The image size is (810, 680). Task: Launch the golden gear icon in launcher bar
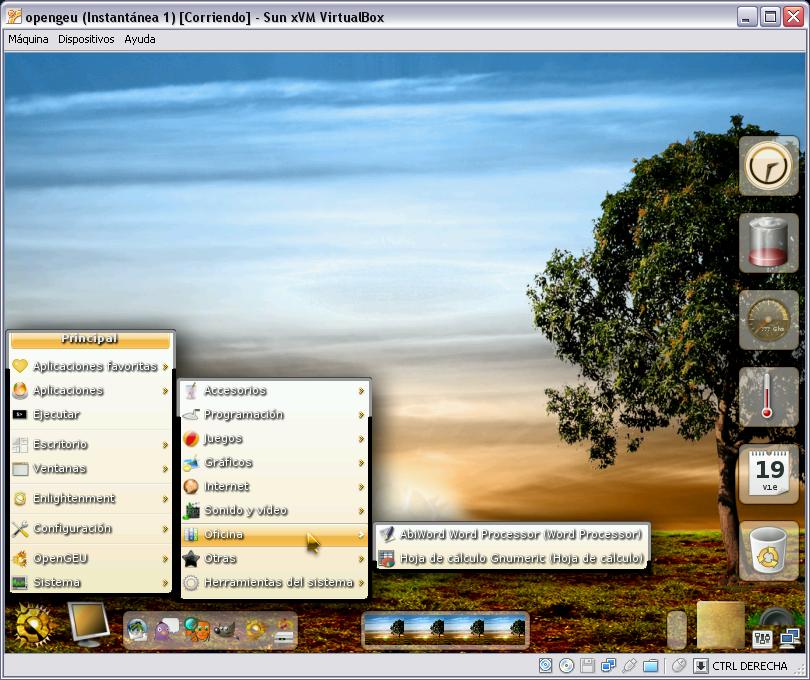pyautogui.click(x=255, y=630)
